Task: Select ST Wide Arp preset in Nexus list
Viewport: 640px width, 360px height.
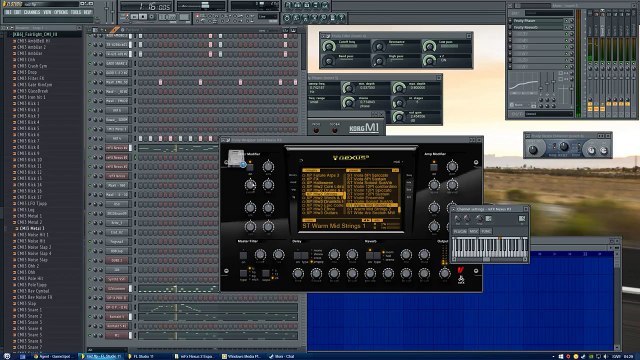Action: coord(371,213)
